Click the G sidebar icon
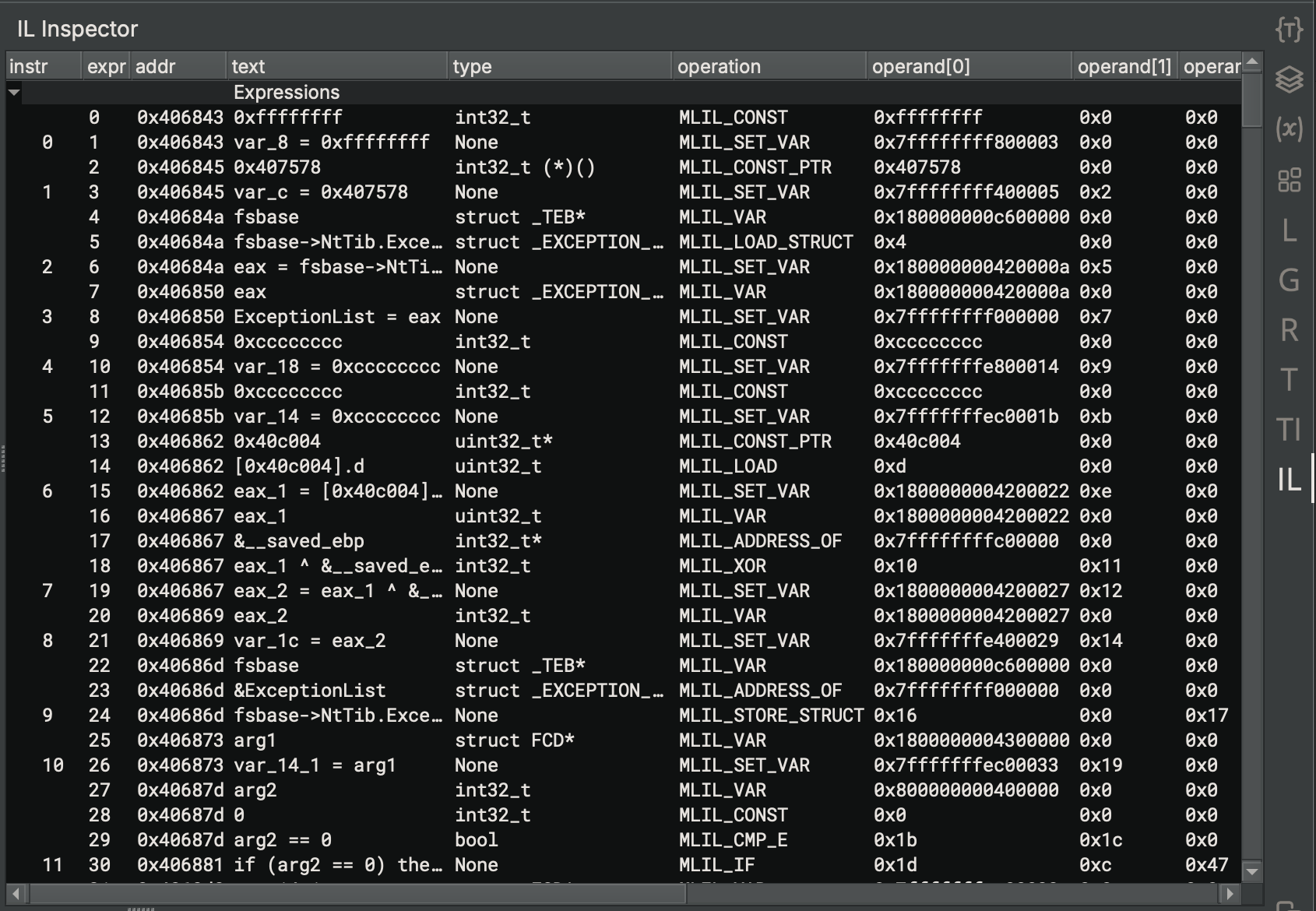Image resolution: width=1316 pixels, height=911 pixels. tap(1289, 280)
